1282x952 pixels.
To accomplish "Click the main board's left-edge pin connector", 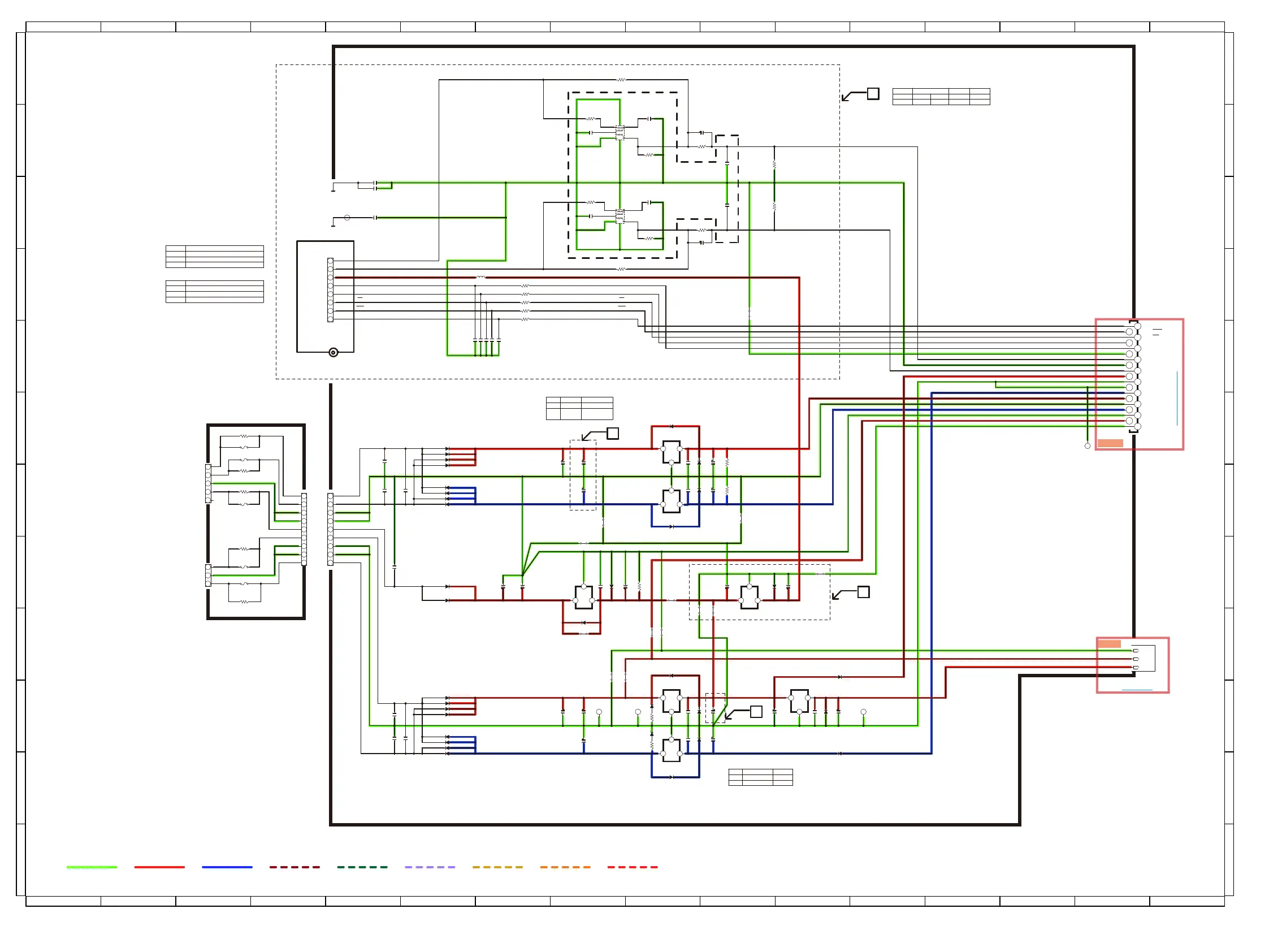I will [x=330, y=529].
